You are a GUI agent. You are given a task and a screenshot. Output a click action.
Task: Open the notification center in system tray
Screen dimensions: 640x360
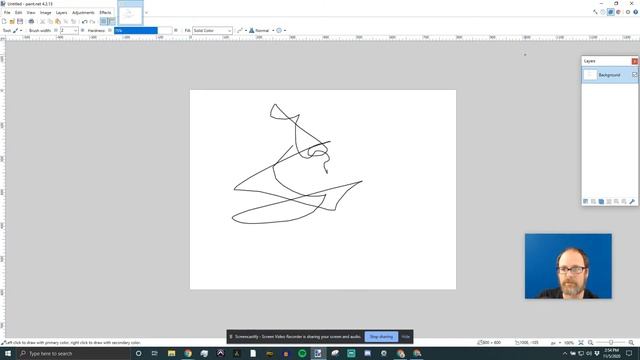click(629, 353)
